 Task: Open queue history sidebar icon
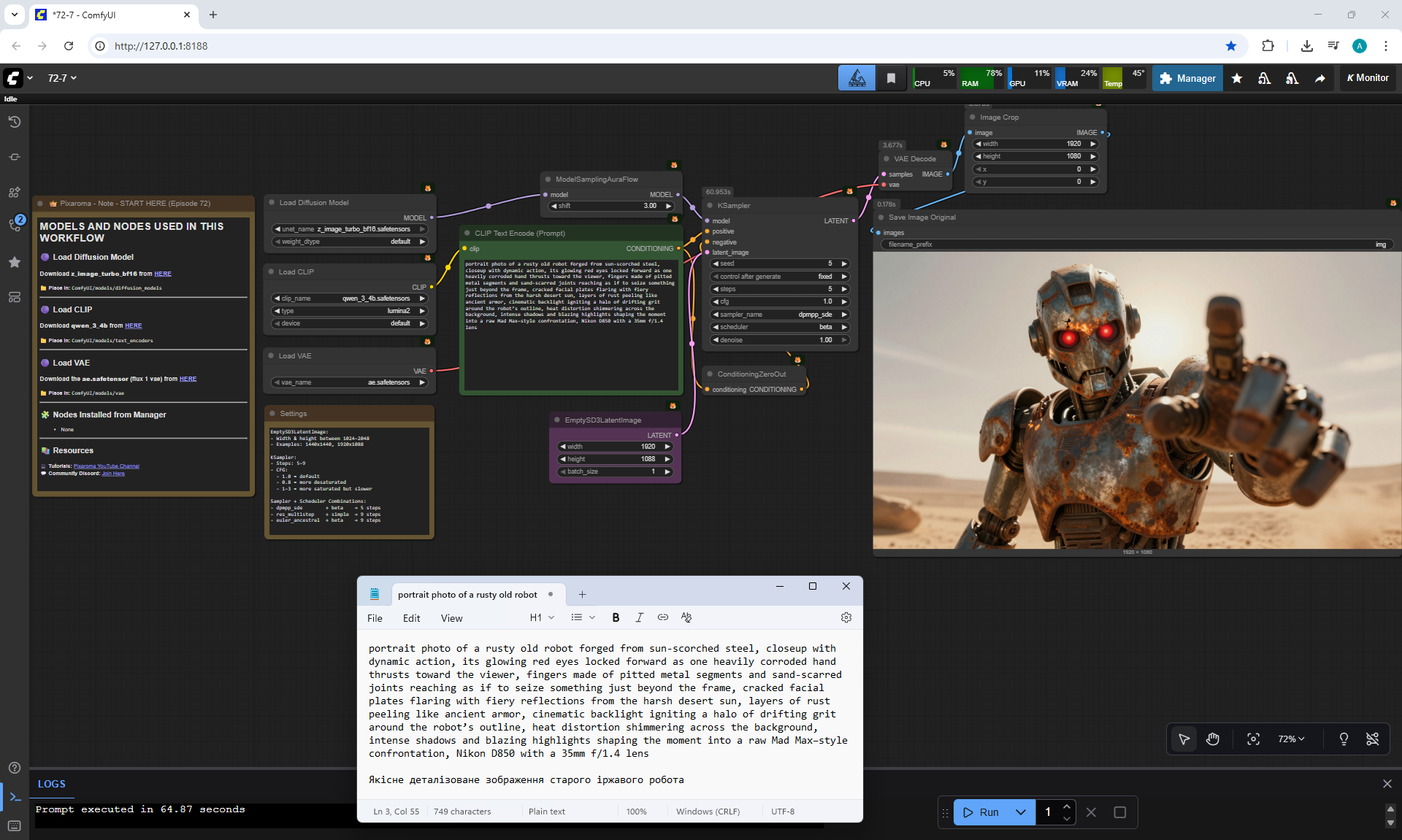[14, 122]
